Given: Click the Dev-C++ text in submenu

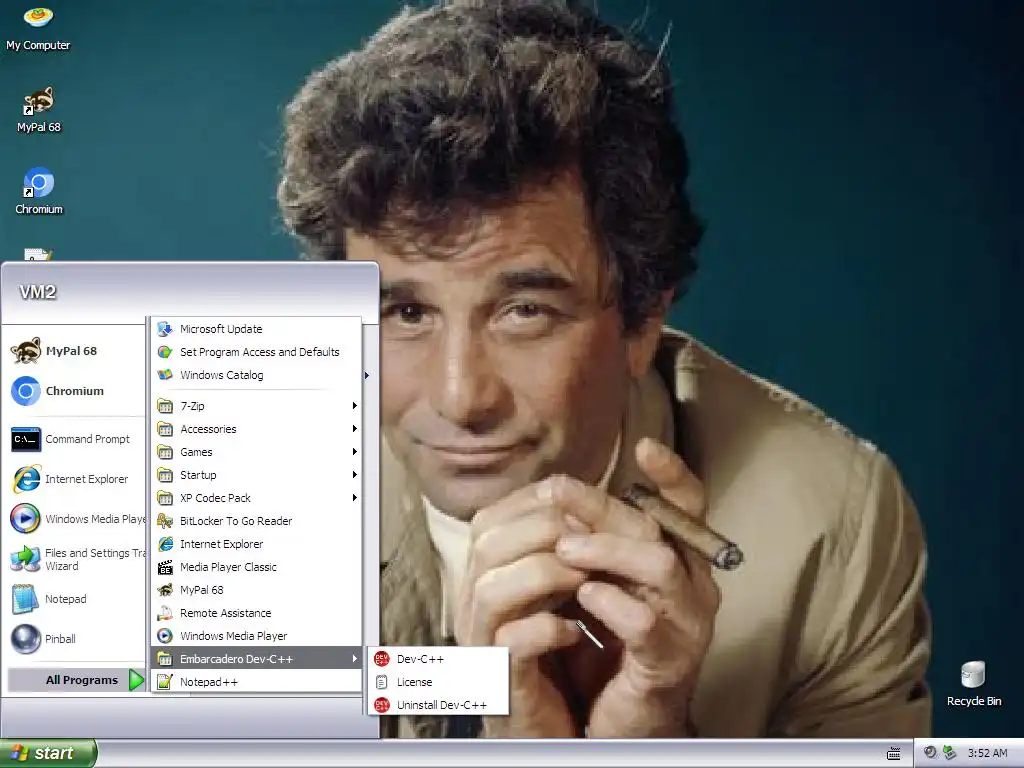Looking at the screenshot, I should [x=420, y=659].
